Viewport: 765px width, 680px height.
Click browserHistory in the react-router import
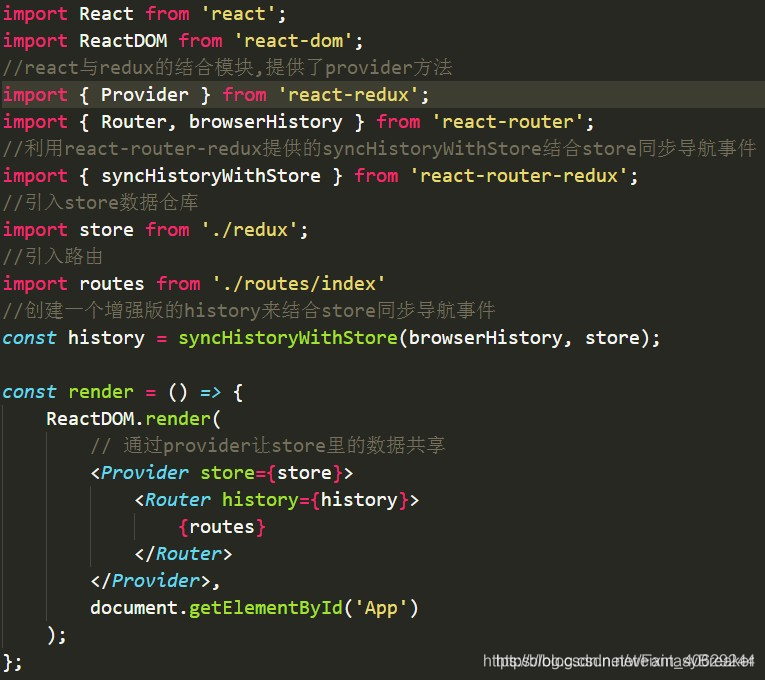pos(265,122)
